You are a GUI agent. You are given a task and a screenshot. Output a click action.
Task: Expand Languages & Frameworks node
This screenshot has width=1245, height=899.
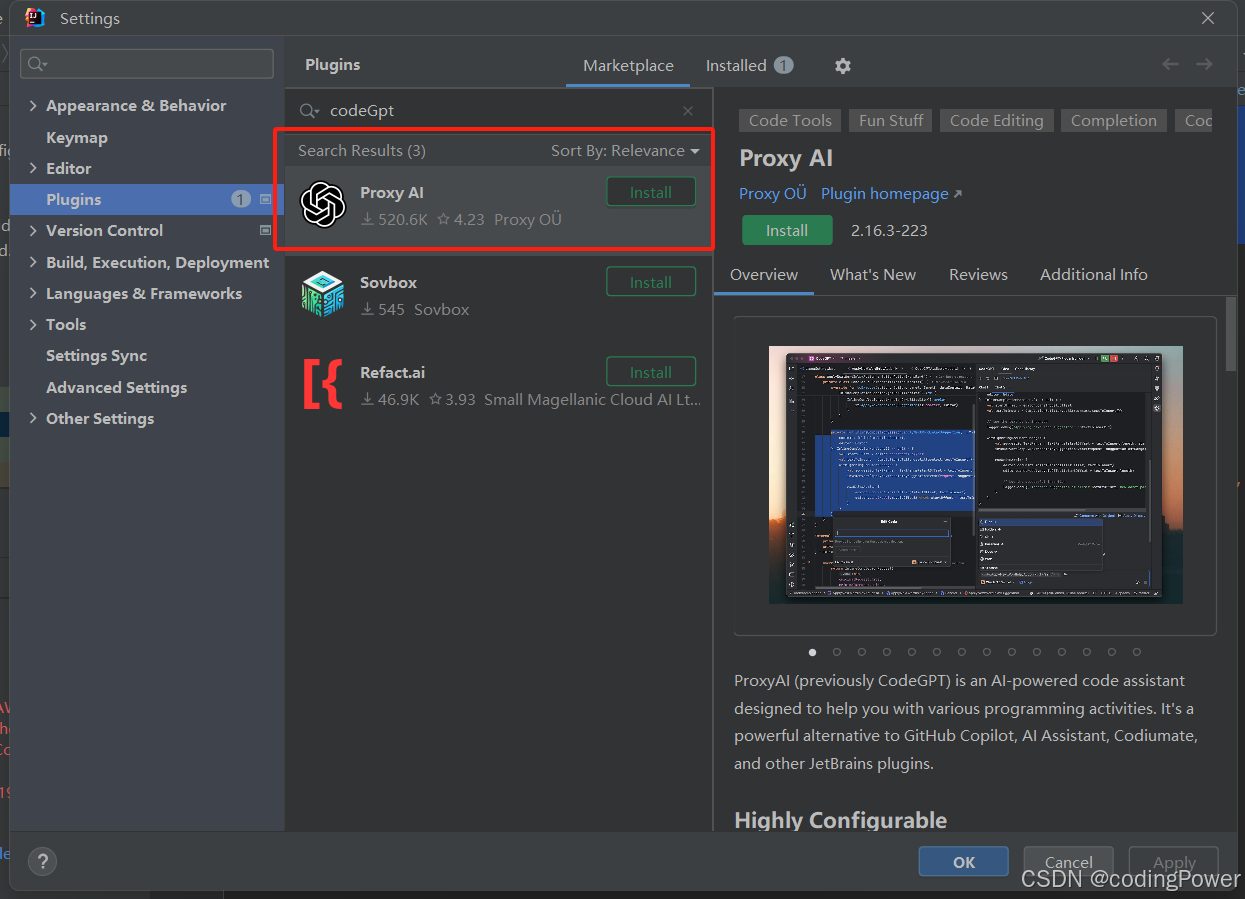point(33,293)
